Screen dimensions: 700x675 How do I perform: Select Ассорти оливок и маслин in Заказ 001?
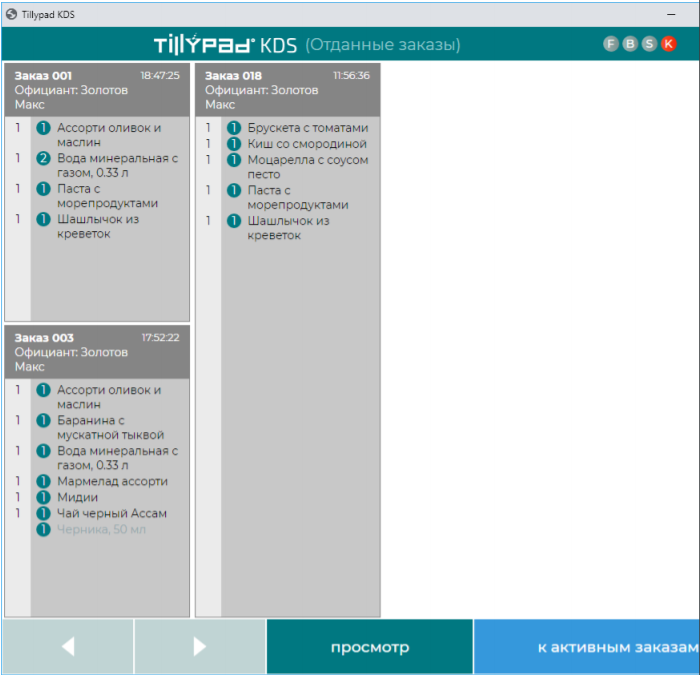coord(109,135)
